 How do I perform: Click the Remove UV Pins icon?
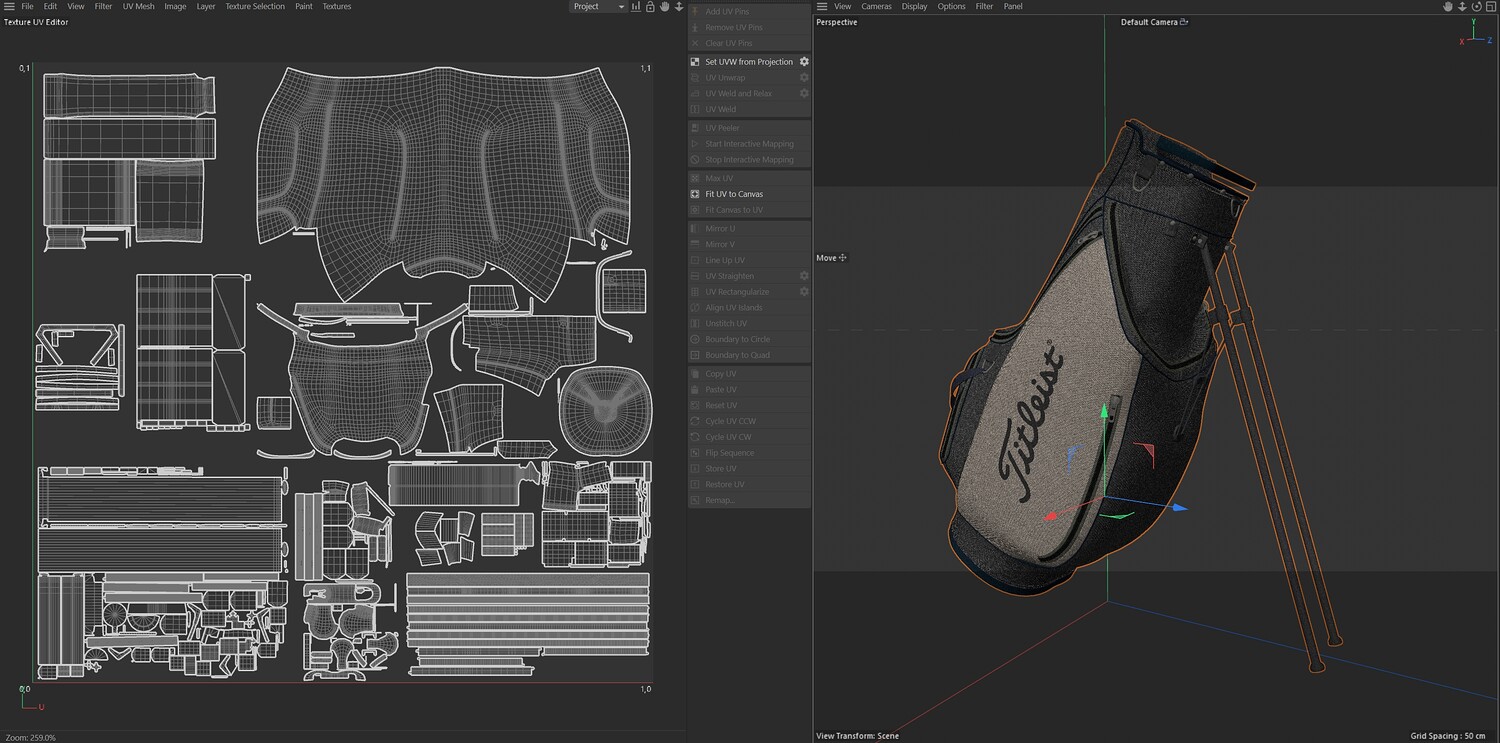(696, 28)
